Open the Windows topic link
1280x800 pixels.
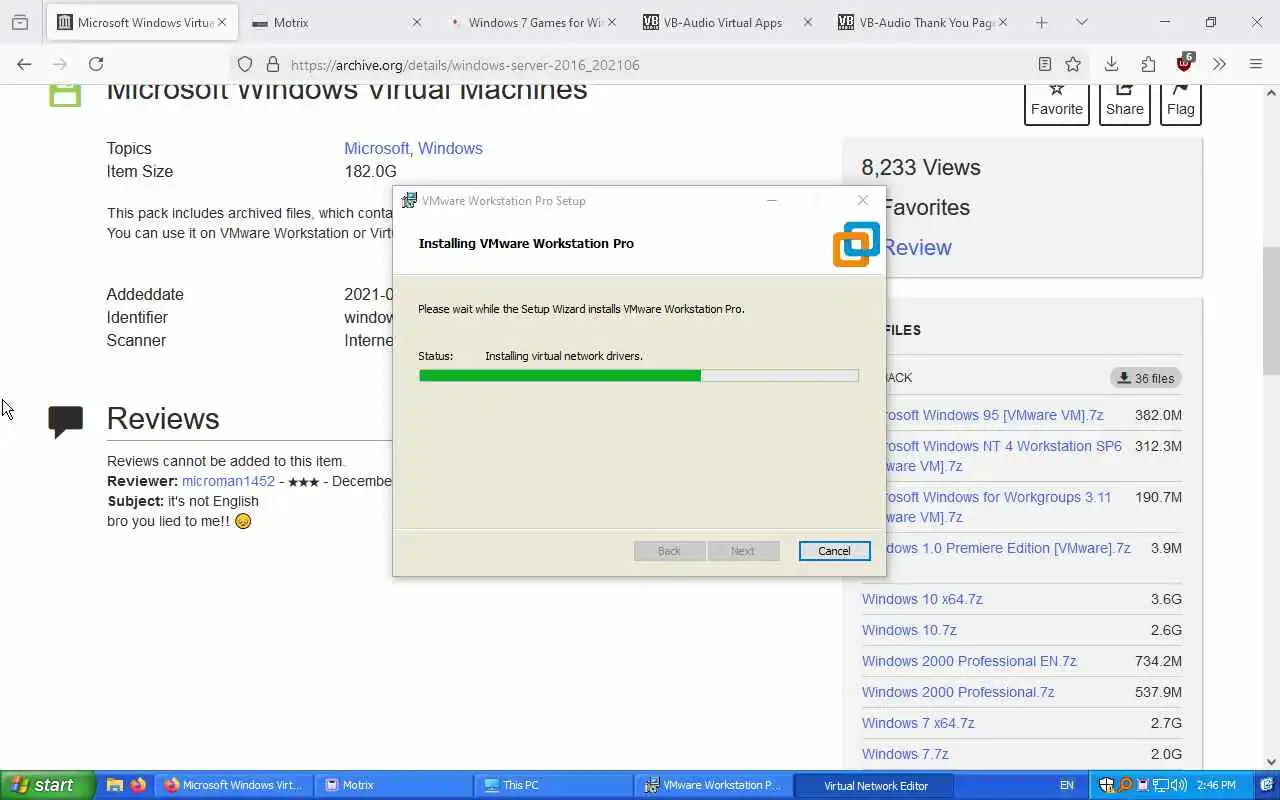(x=450, y=148)
